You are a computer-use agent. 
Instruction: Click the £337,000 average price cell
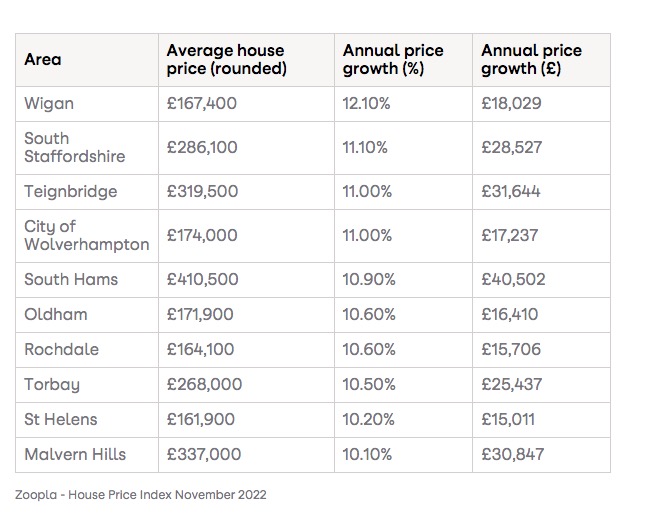coord(204,455)
